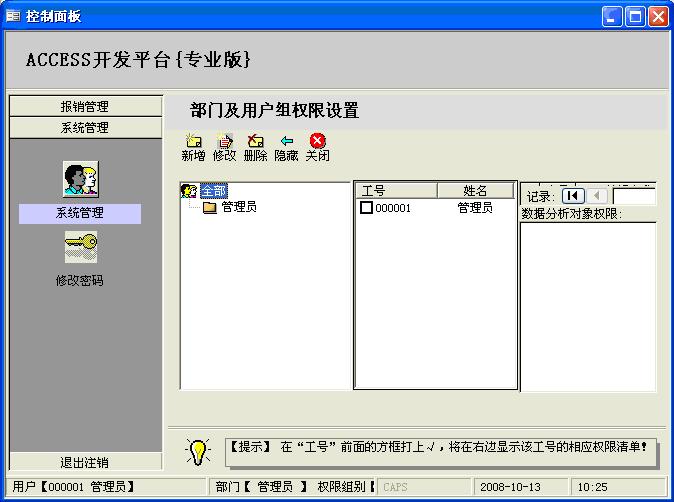The image size is (674, 502).
Task: Select the 系统管理 highlighted label in the sidebar
Action: tap(80, 213)
